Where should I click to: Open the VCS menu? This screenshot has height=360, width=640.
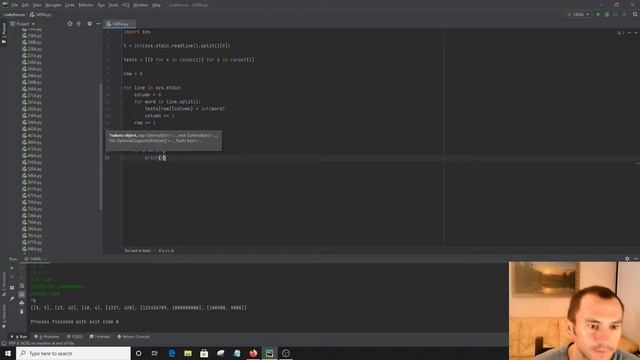pos(126,5)
